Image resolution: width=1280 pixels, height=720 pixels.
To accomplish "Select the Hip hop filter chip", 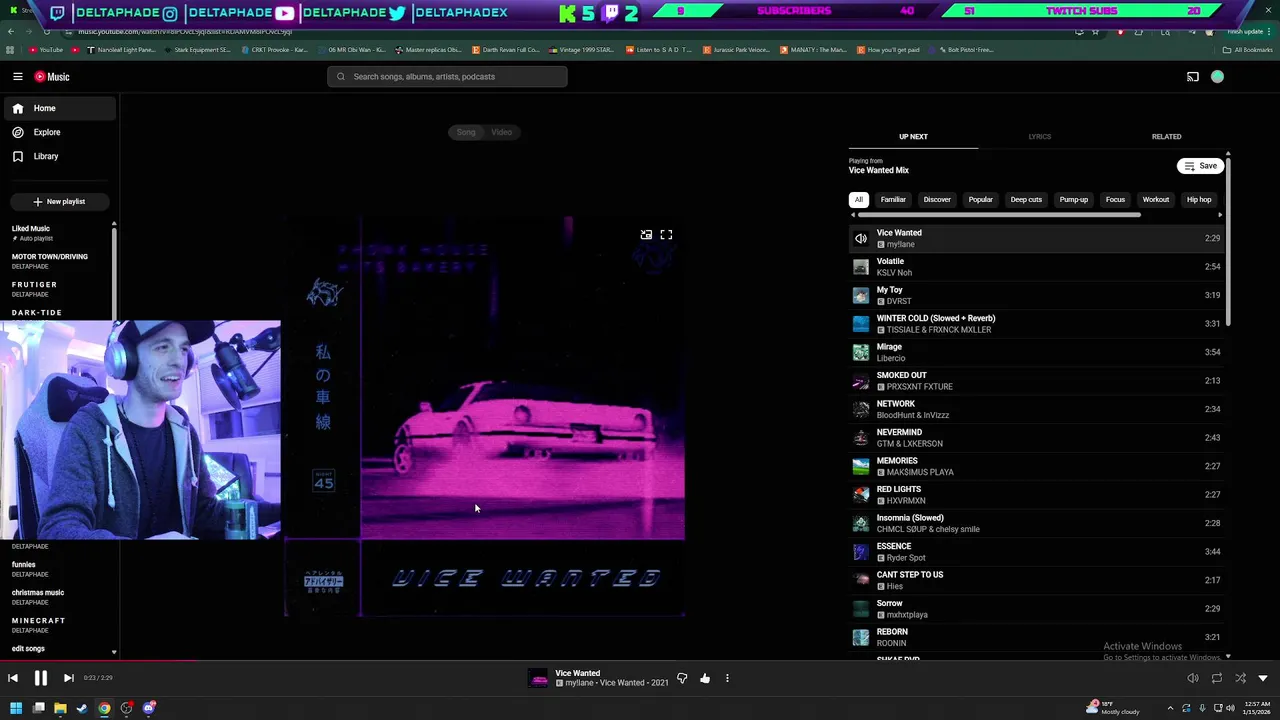I will coord(1199,200).
